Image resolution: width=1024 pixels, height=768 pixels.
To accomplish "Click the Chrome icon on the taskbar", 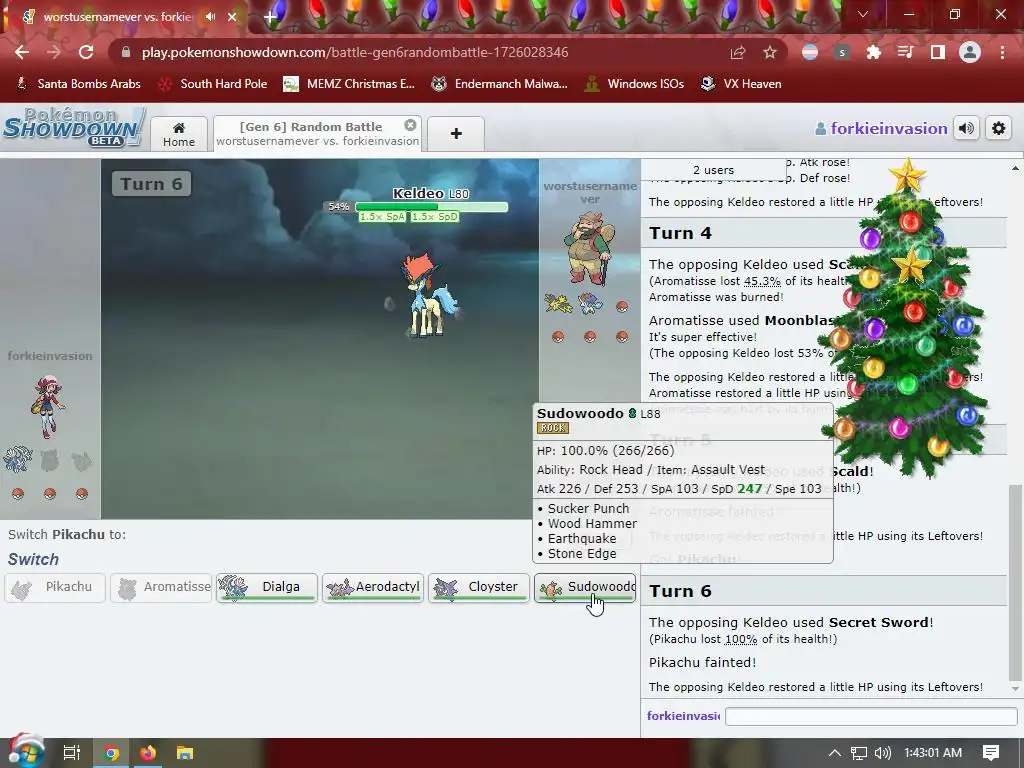I will [x=112, y=753].
